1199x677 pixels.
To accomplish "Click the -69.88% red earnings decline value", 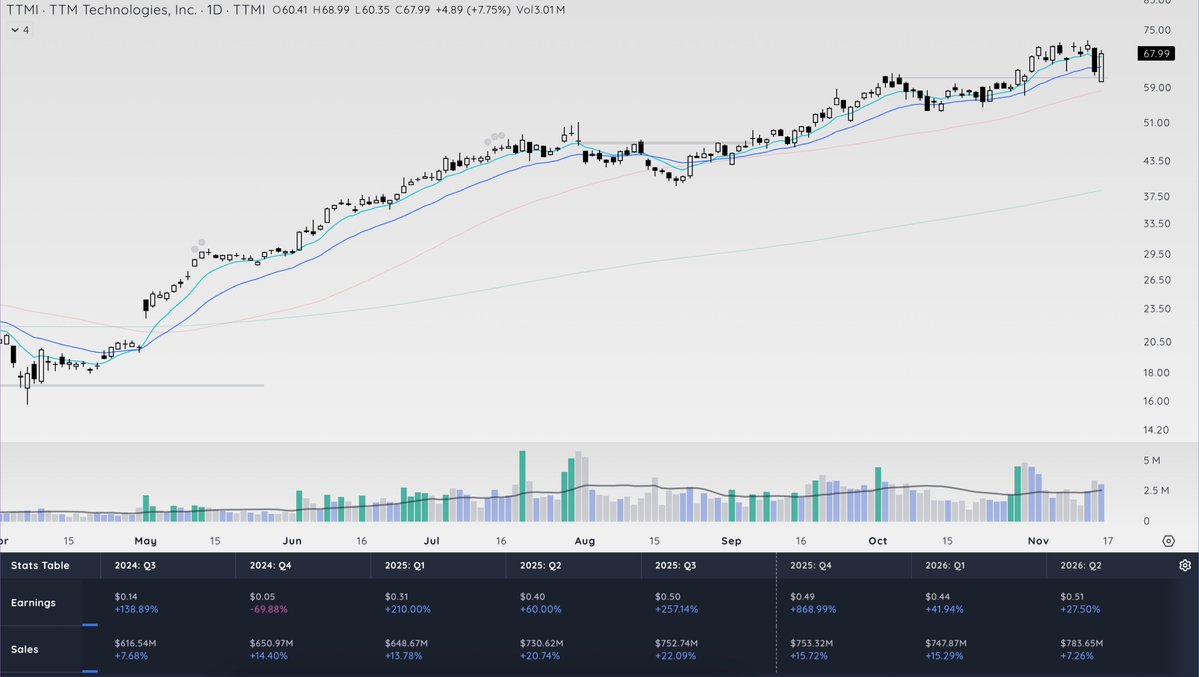I will pyautogui.click(x=271, y=608).
